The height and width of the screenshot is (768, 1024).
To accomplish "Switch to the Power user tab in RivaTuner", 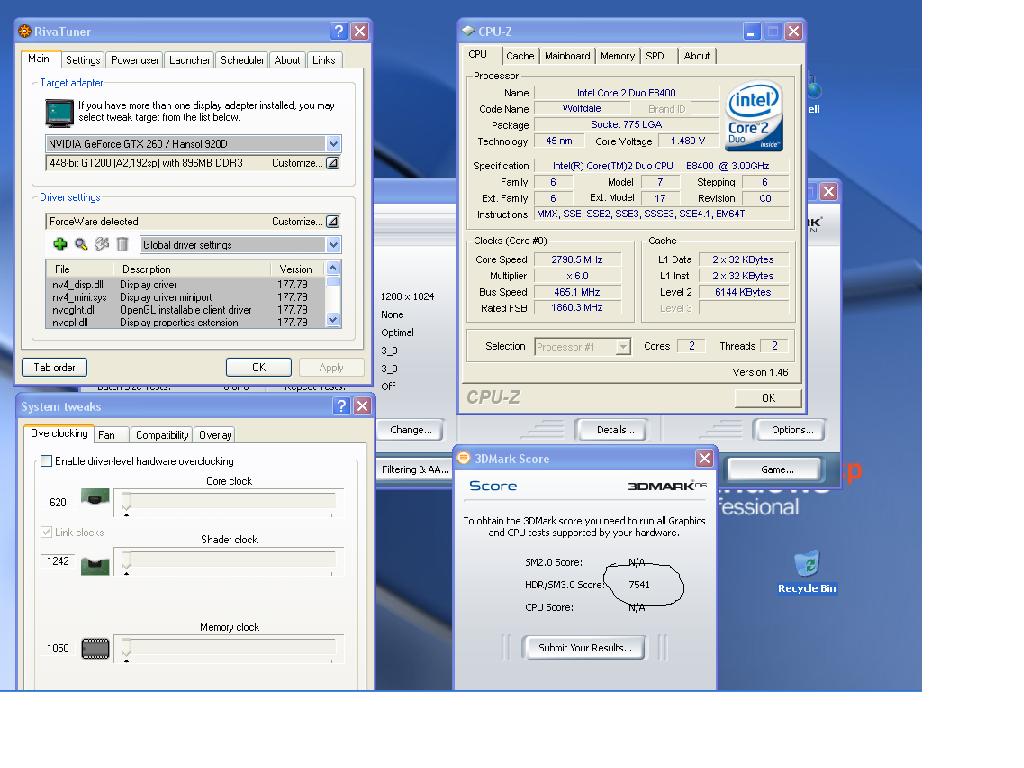I will (x=134, y=60).
